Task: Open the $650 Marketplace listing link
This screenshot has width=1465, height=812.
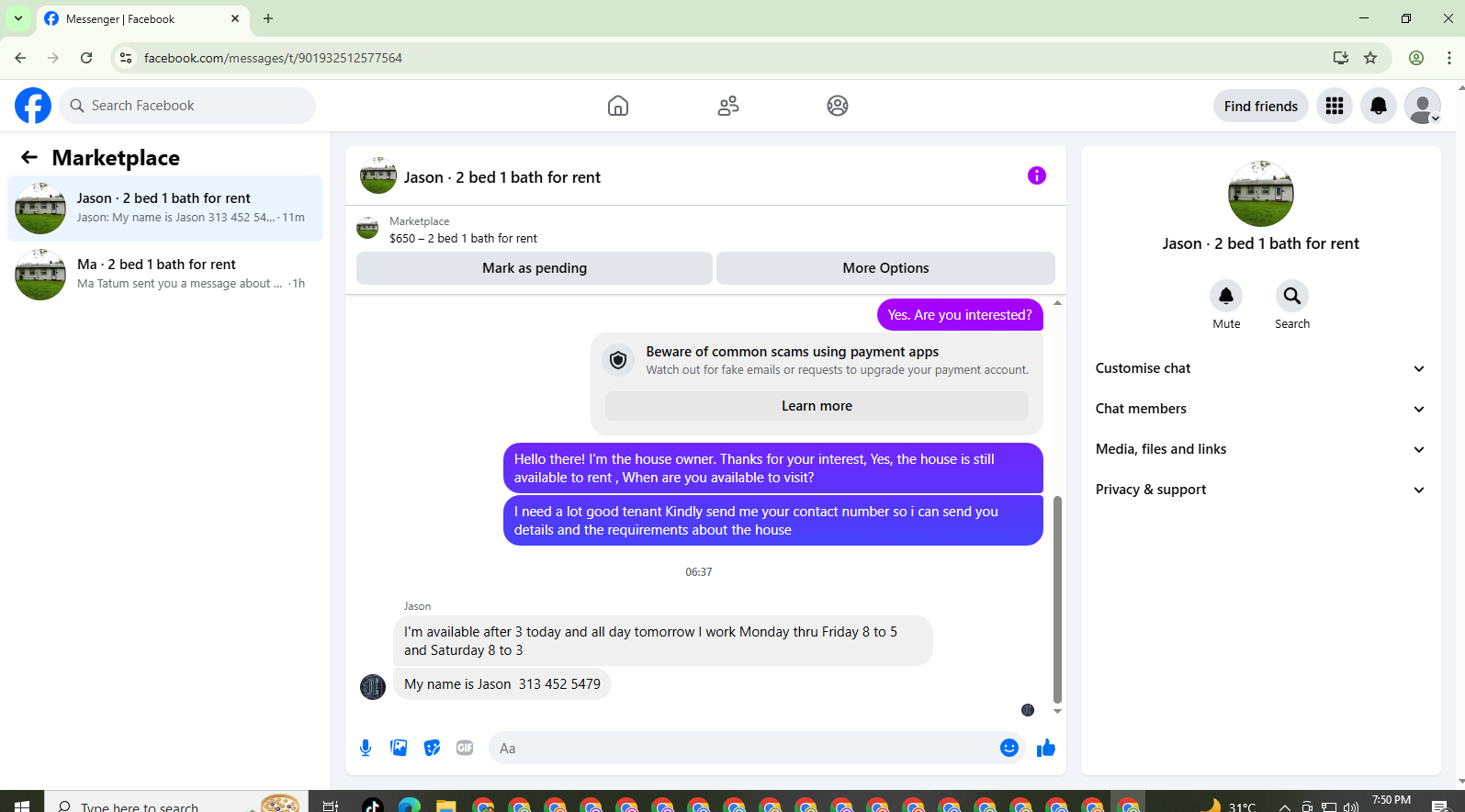Action: [x=463, y=238]
